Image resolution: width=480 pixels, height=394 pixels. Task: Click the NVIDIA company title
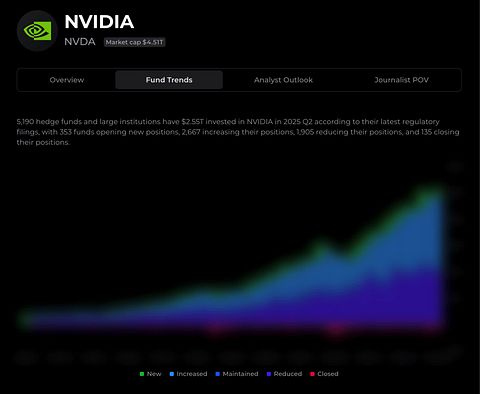[99, 22]
